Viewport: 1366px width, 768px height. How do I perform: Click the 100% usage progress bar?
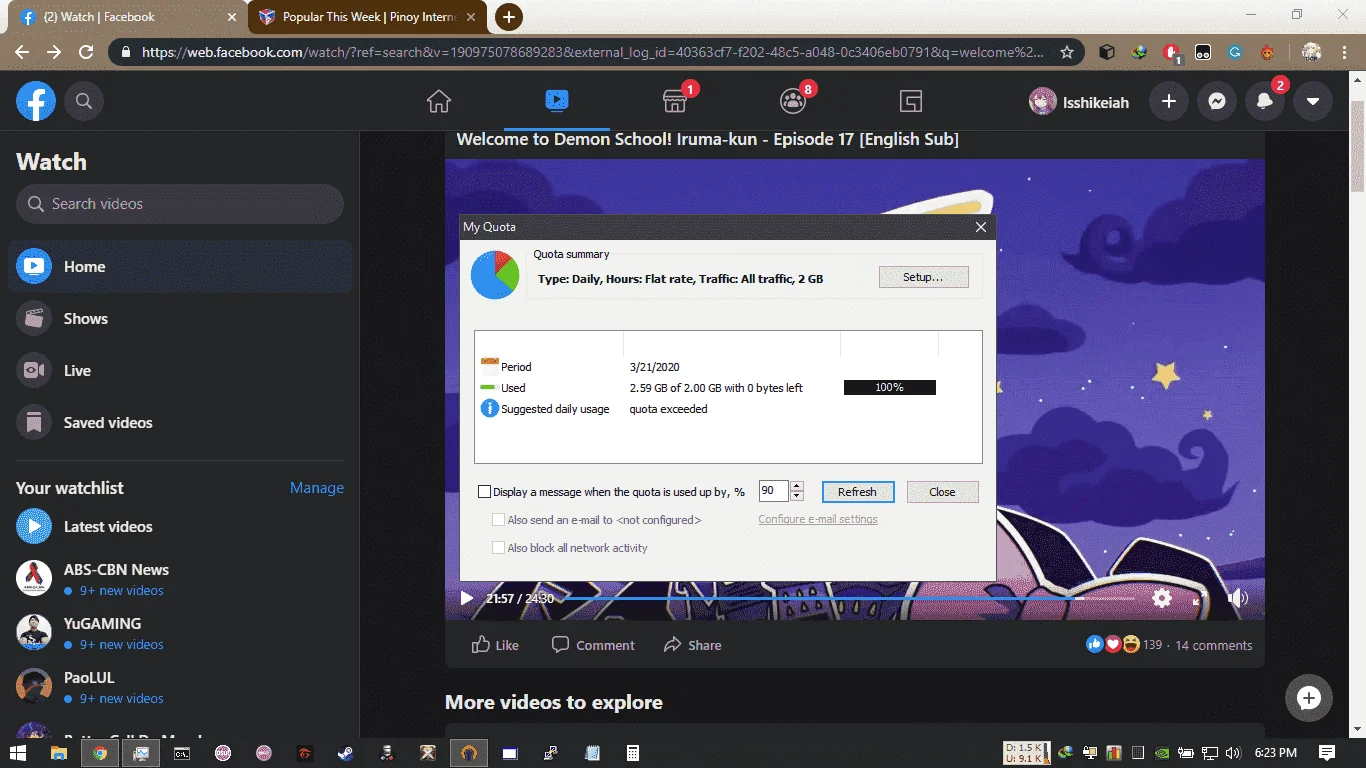pos(890,387)
